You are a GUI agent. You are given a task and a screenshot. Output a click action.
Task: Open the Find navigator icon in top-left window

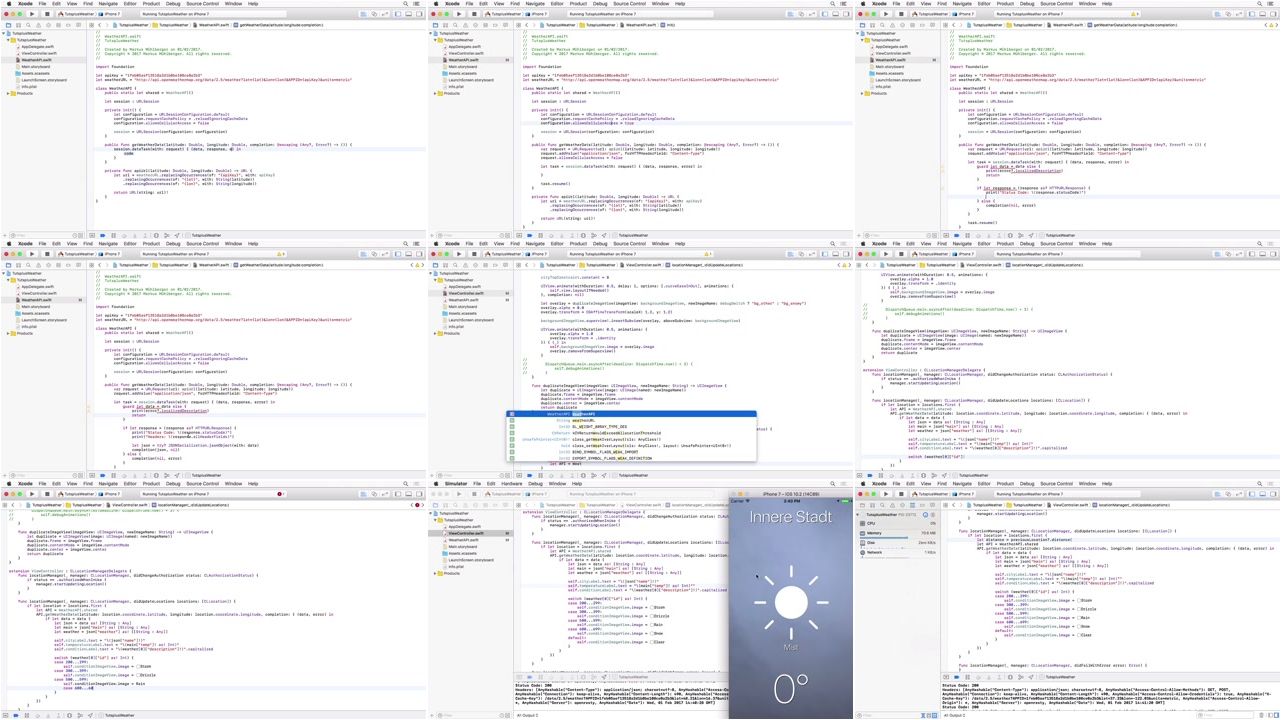tap(28, 25)
